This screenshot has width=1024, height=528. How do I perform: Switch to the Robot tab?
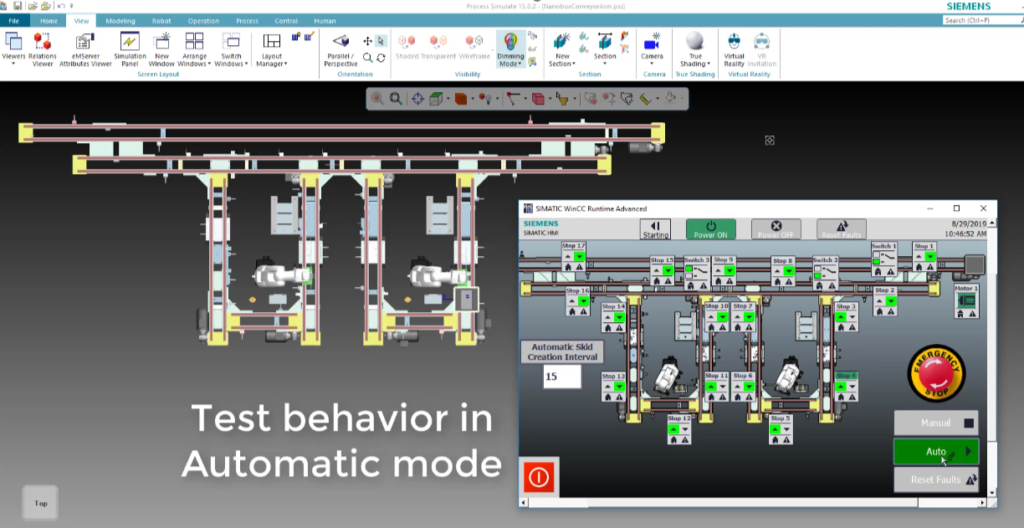(161, 21)
